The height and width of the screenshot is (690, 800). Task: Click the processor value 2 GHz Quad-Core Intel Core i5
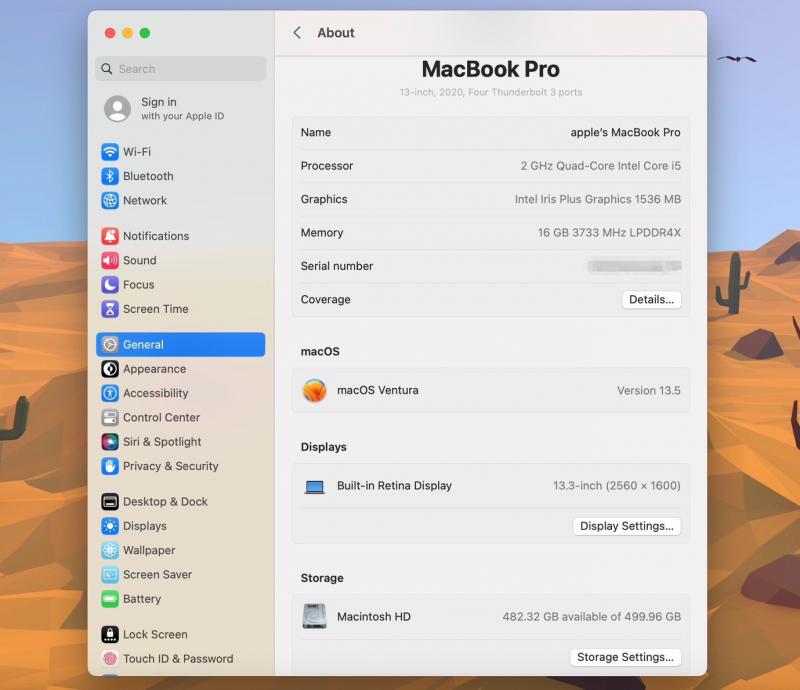[x=601, y=166]
